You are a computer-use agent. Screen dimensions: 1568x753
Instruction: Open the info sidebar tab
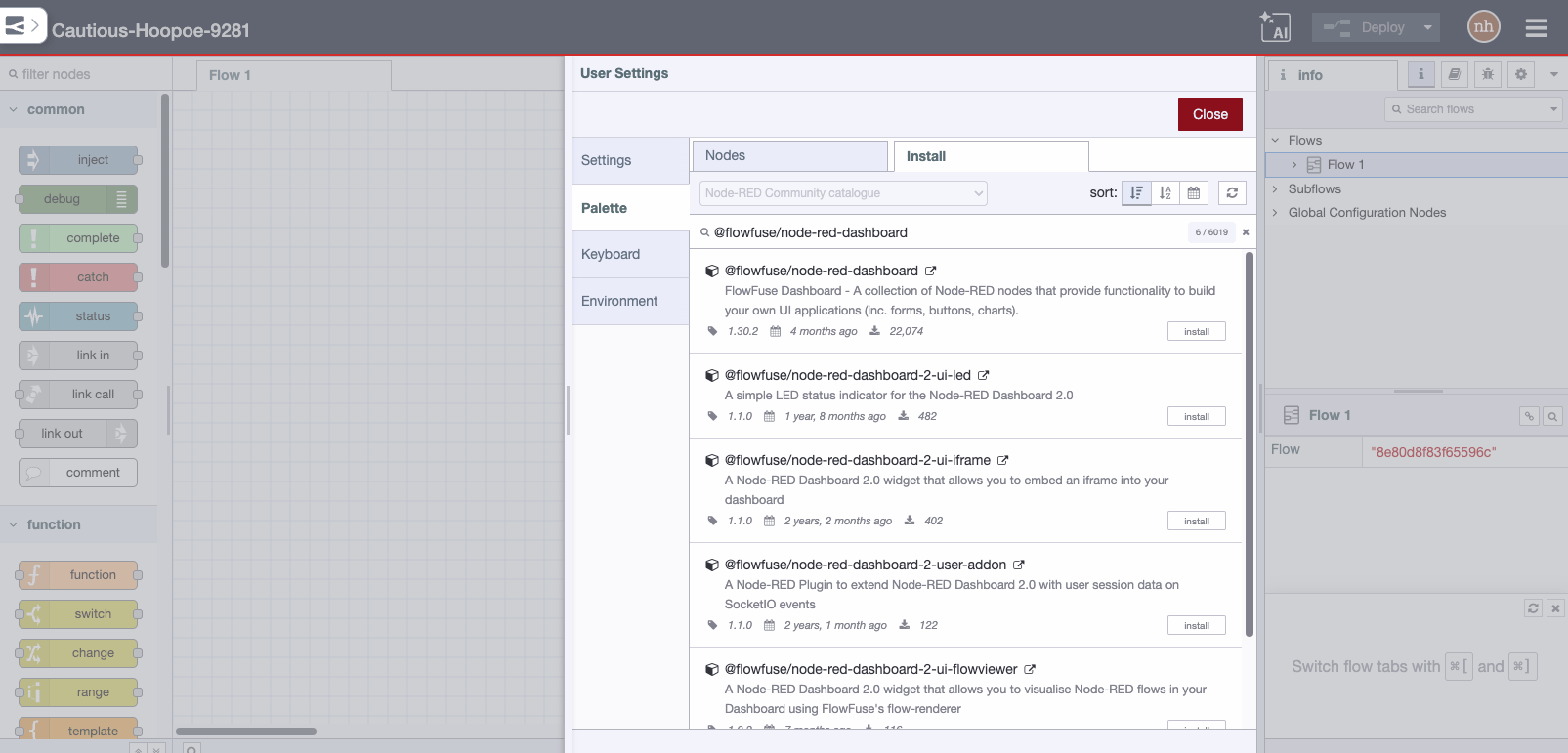click(1333, 75)
